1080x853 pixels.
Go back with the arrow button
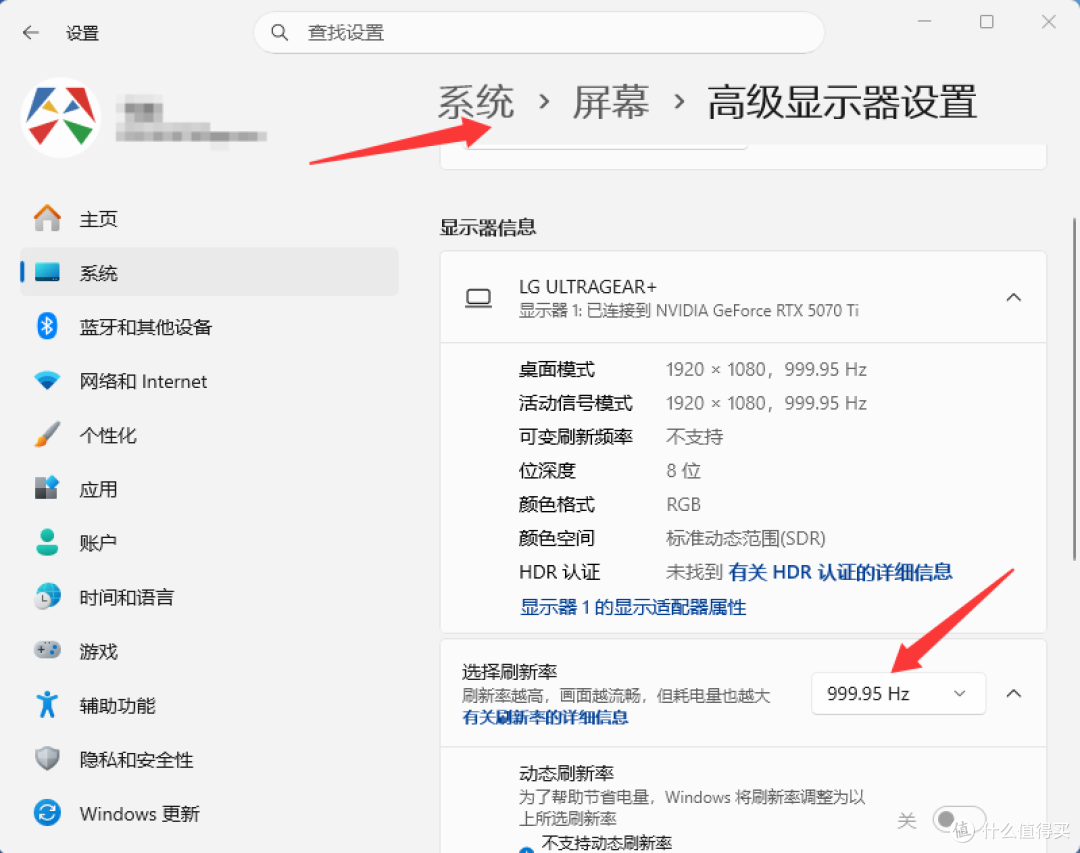31,32
